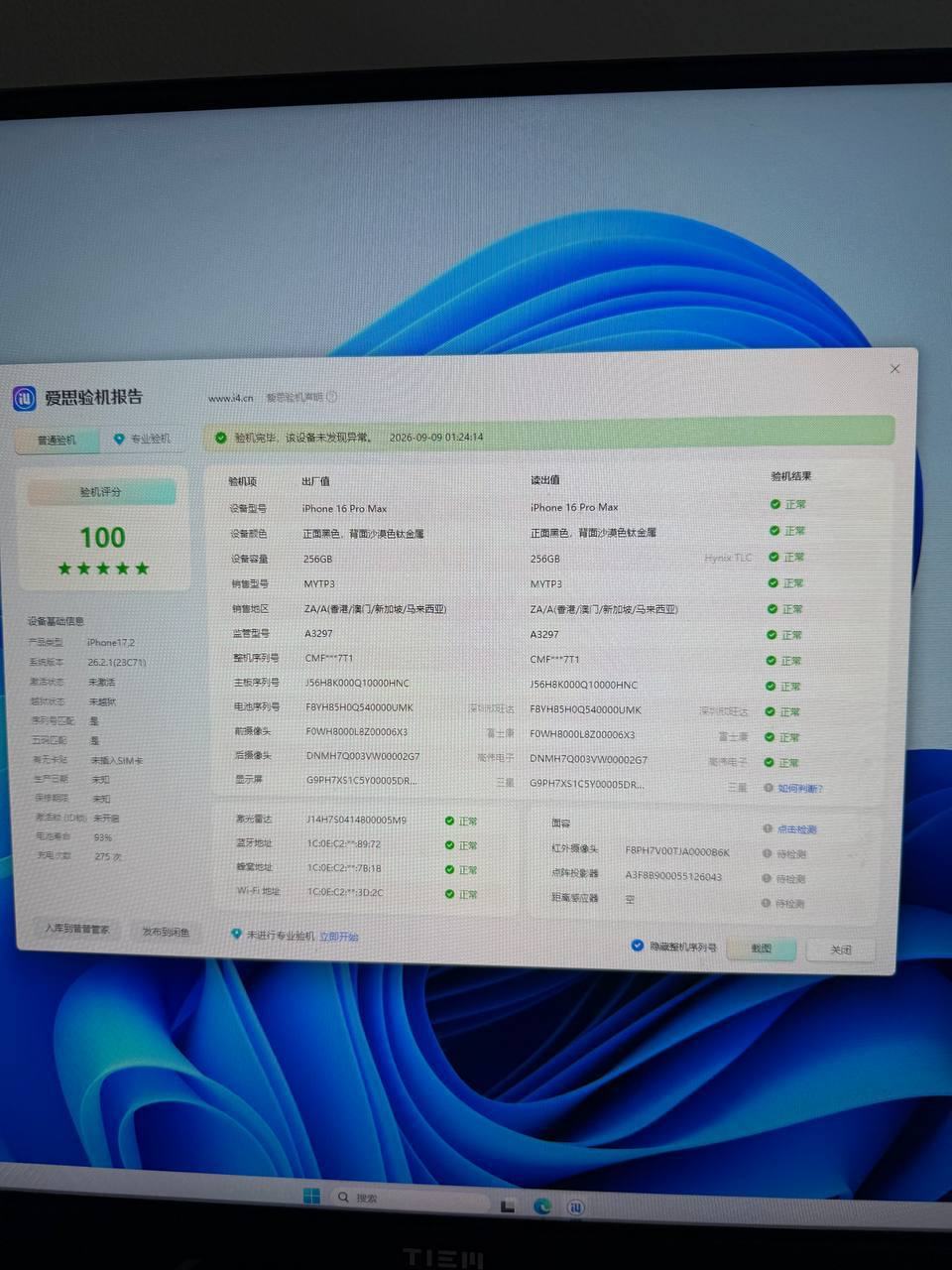Click the 正常 check icon for 设备型号

[x=774, y=505]
